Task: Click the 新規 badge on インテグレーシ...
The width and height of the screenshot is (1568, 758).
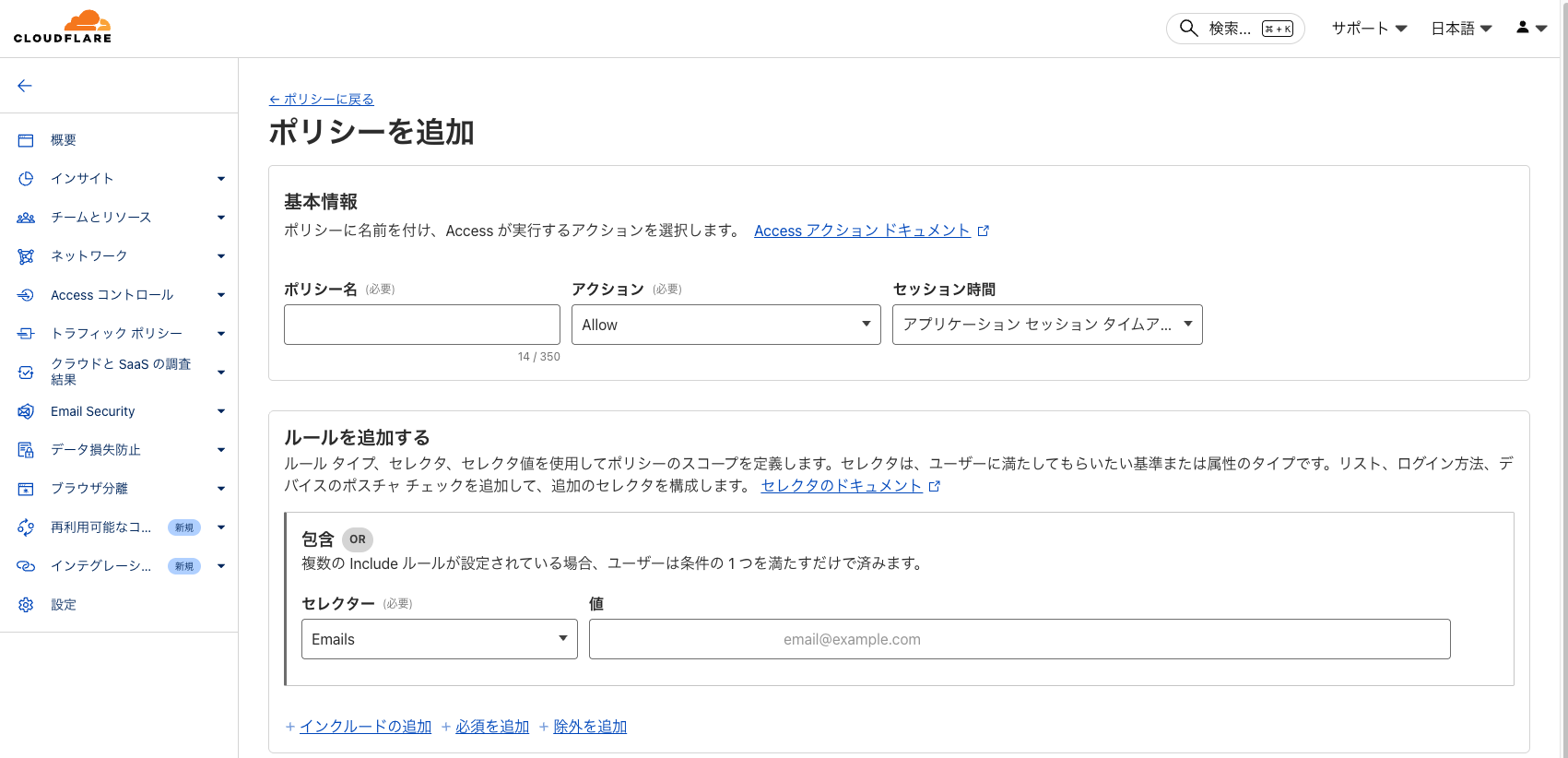Action: click(x=184, y=566)
